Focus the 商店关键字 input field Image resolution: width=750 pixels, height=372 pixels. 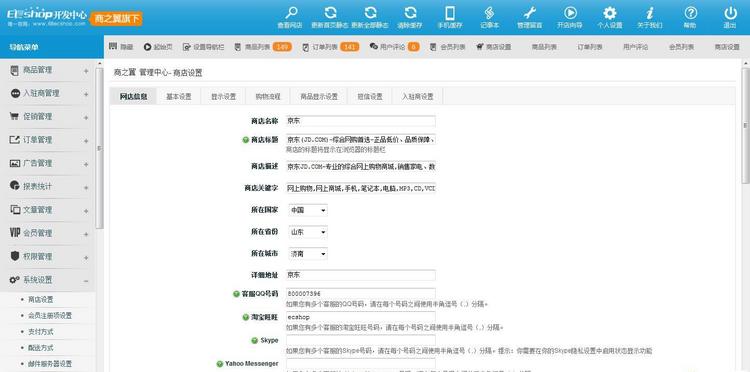click(x=361, y=188)
